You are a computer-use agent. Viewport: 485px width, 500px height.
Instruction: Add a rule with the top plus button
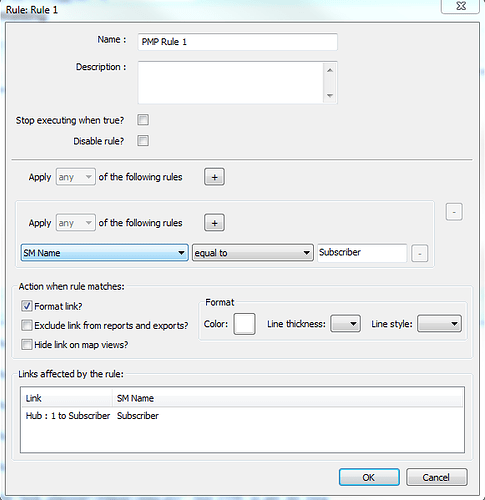[214, 177]
